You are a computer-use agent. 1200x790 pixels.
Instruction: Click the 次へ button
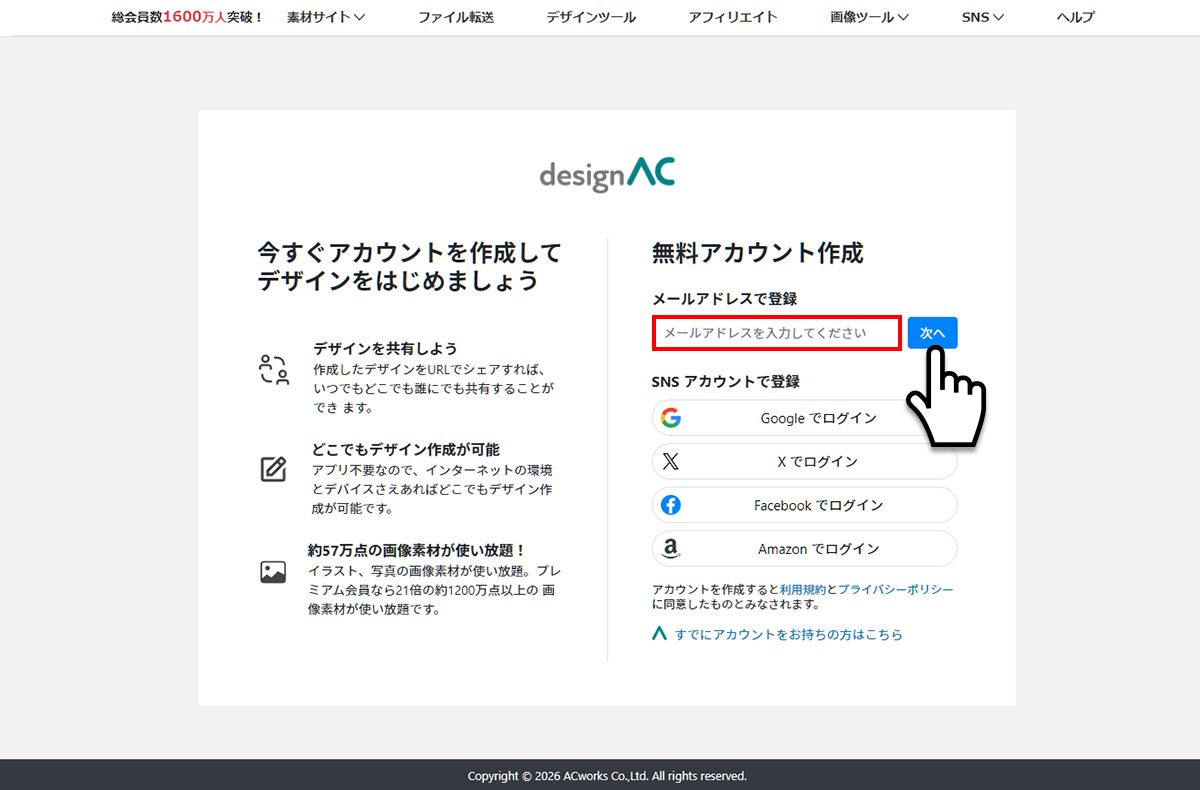click(x=933, y=333)
